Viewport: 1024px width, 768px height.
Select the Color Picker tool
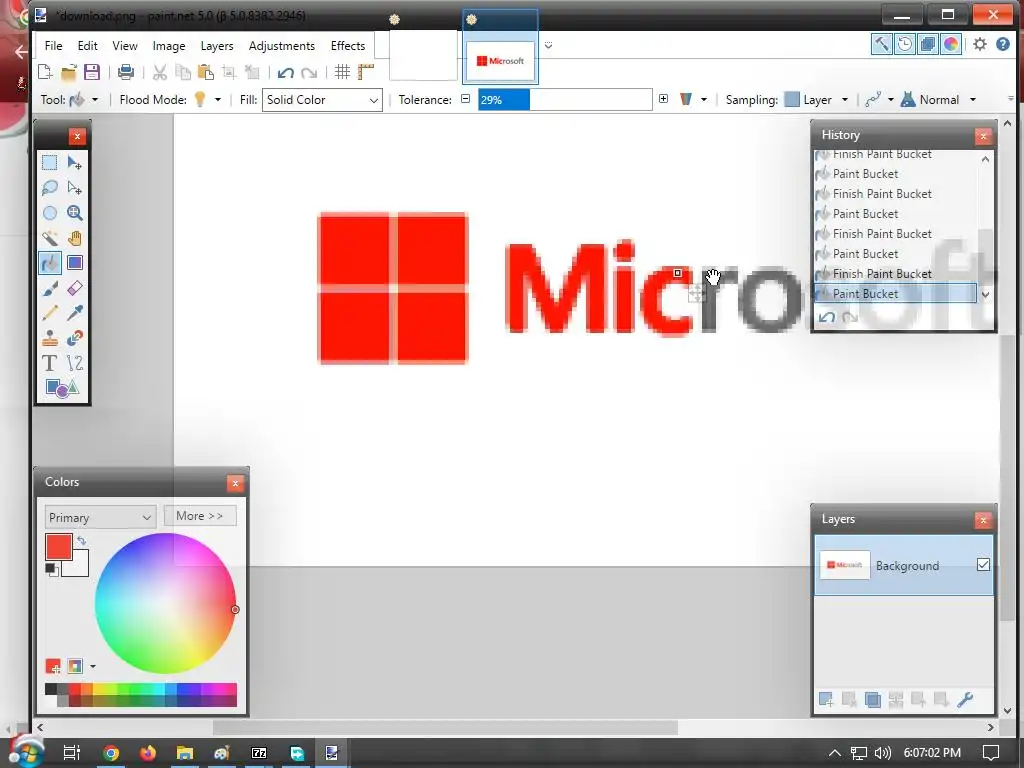[x=74, y=313]
